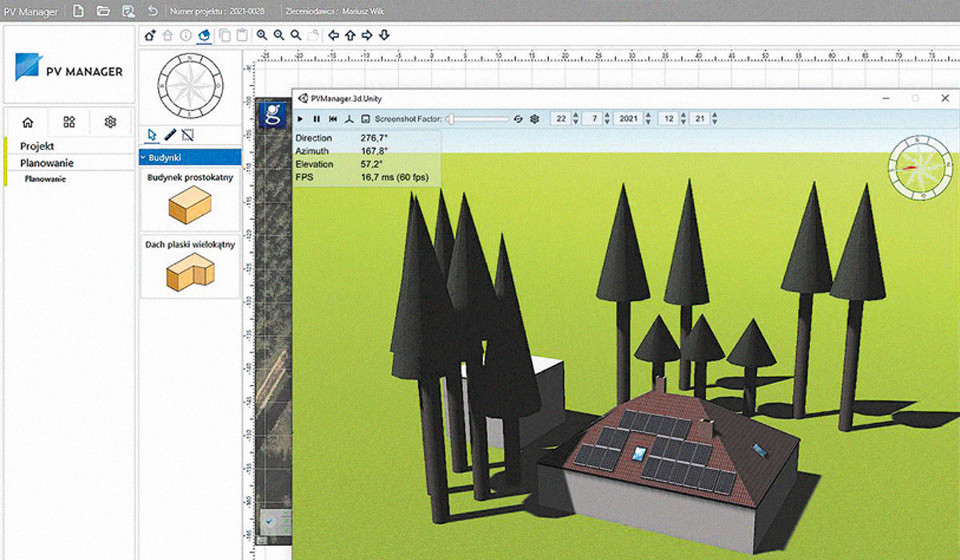Image resolution: width=960 pixels, height=560 pixels.
Task: Select the crossed-rectangle tool
Action: (x=188, y=135)
